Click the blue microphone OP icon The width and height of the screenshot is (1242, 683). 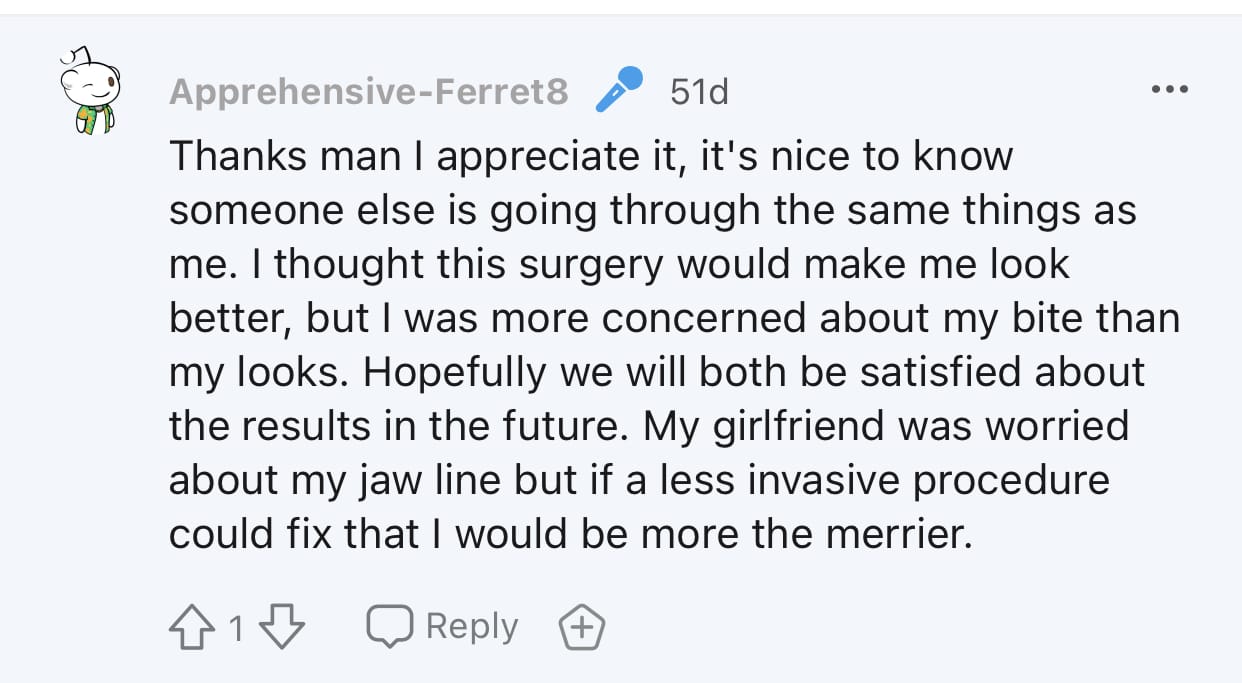pyautogui.click(x=618, y=90)
